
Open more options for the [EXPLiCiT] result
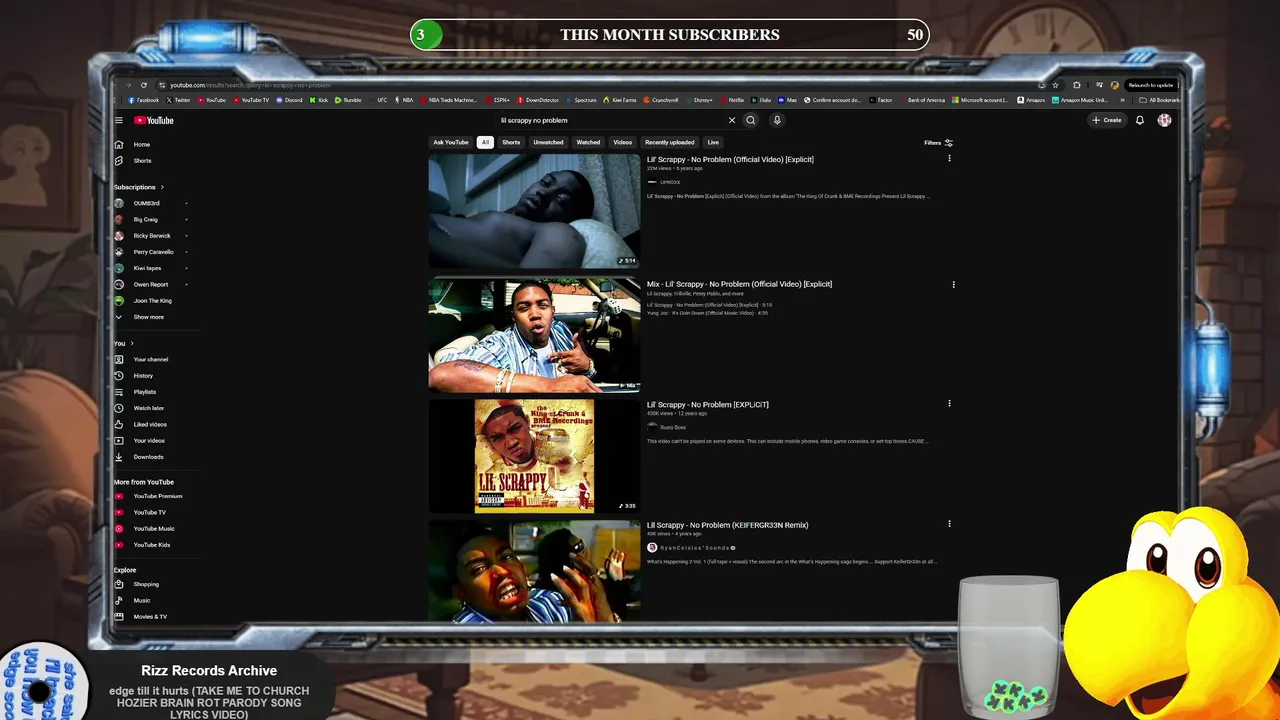tap(949, 403)
